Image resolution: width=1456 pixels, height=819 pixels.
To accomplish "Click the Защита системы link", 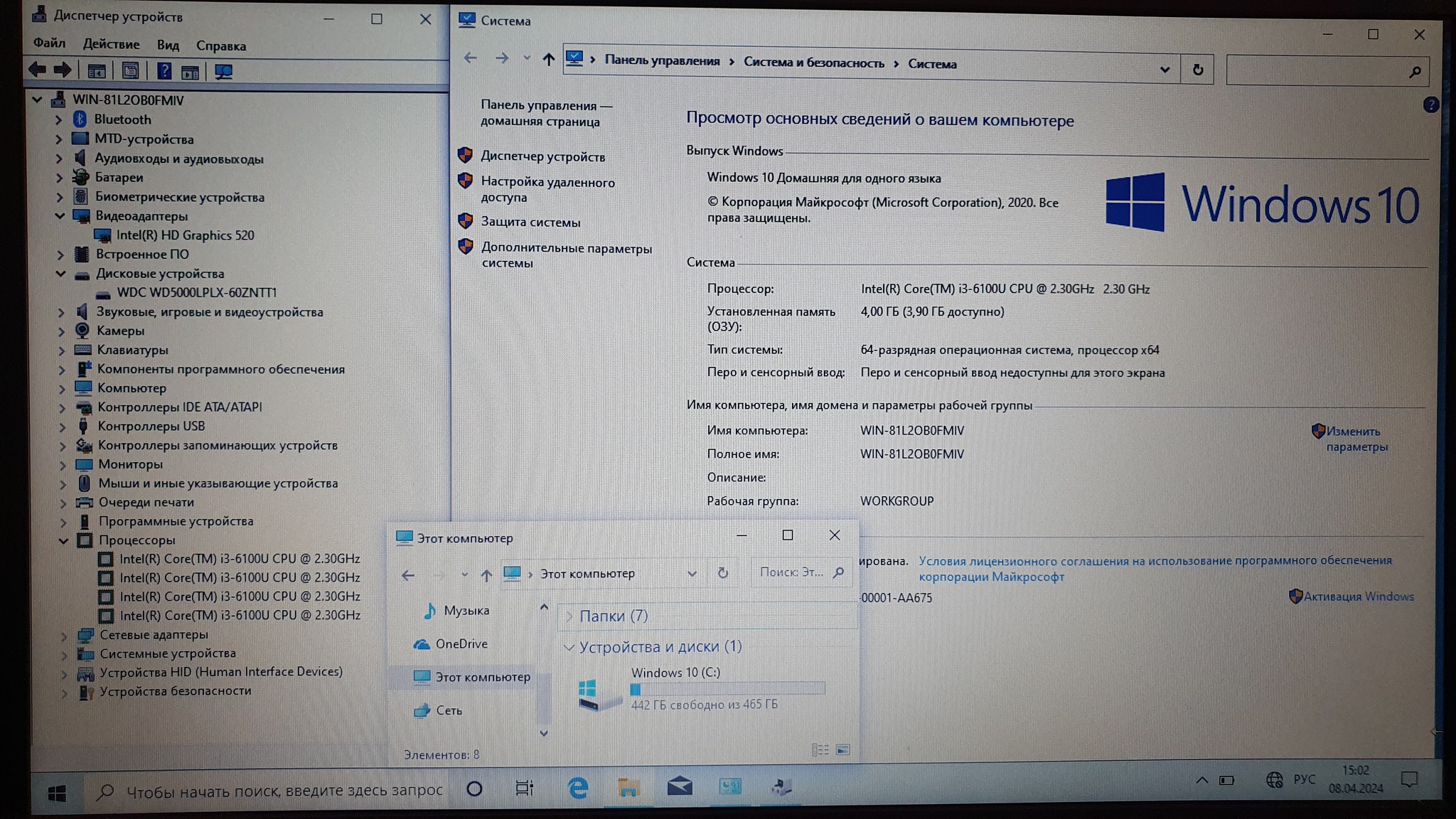I will pos(530,223).
